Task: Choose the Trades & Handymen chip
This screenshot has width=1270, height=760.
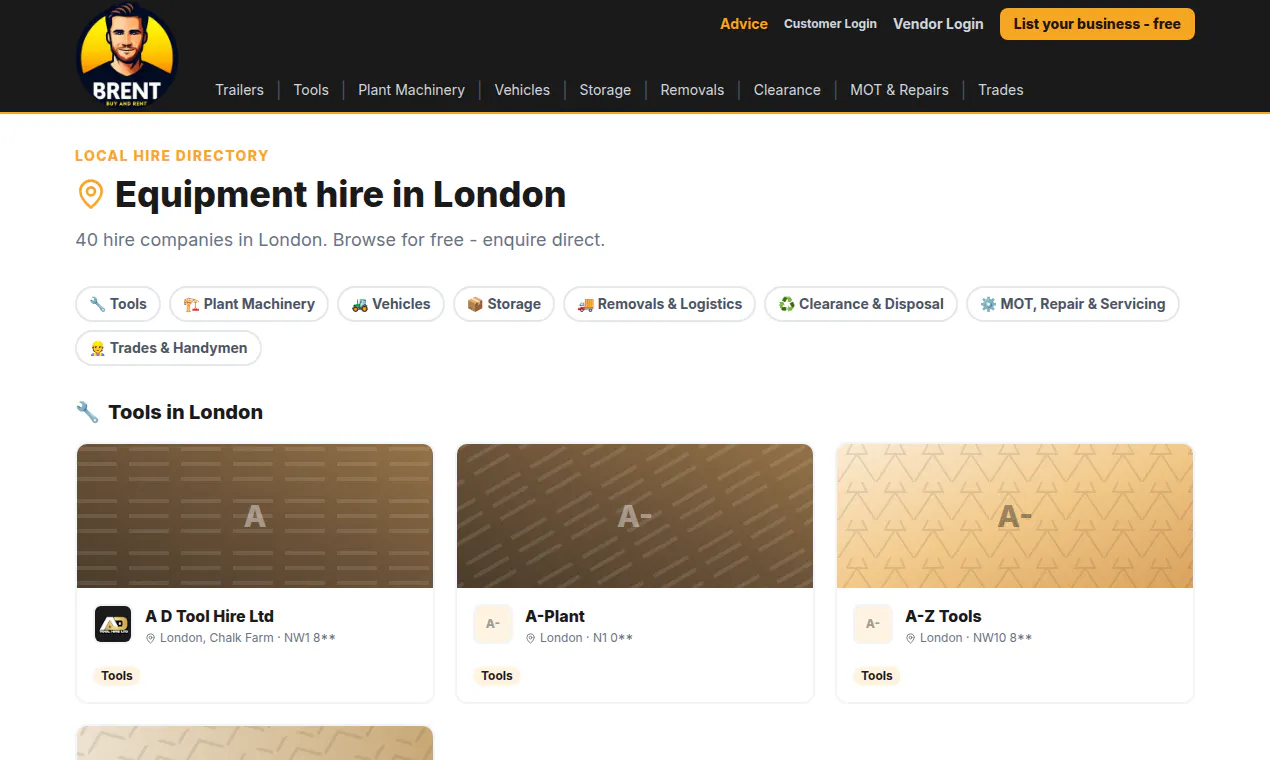Action: pos(168,348)
